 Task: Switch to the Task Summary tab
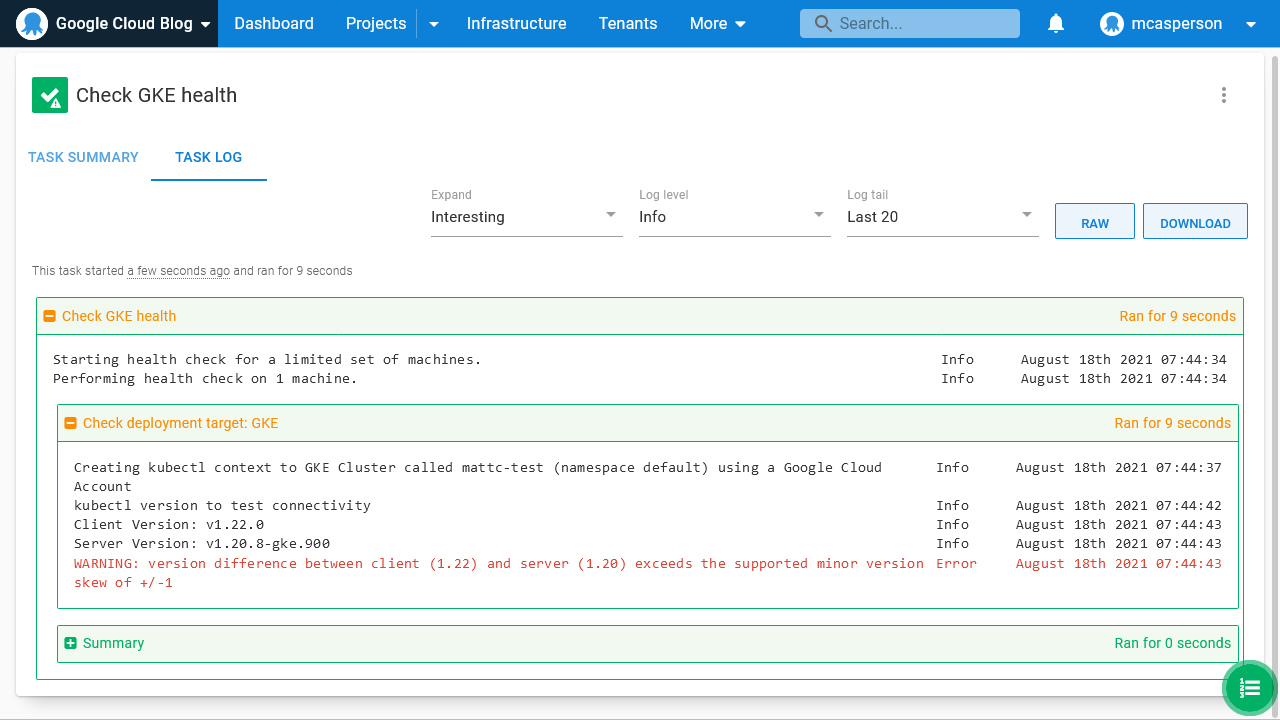pyautogui.click(x=83, y=157)
